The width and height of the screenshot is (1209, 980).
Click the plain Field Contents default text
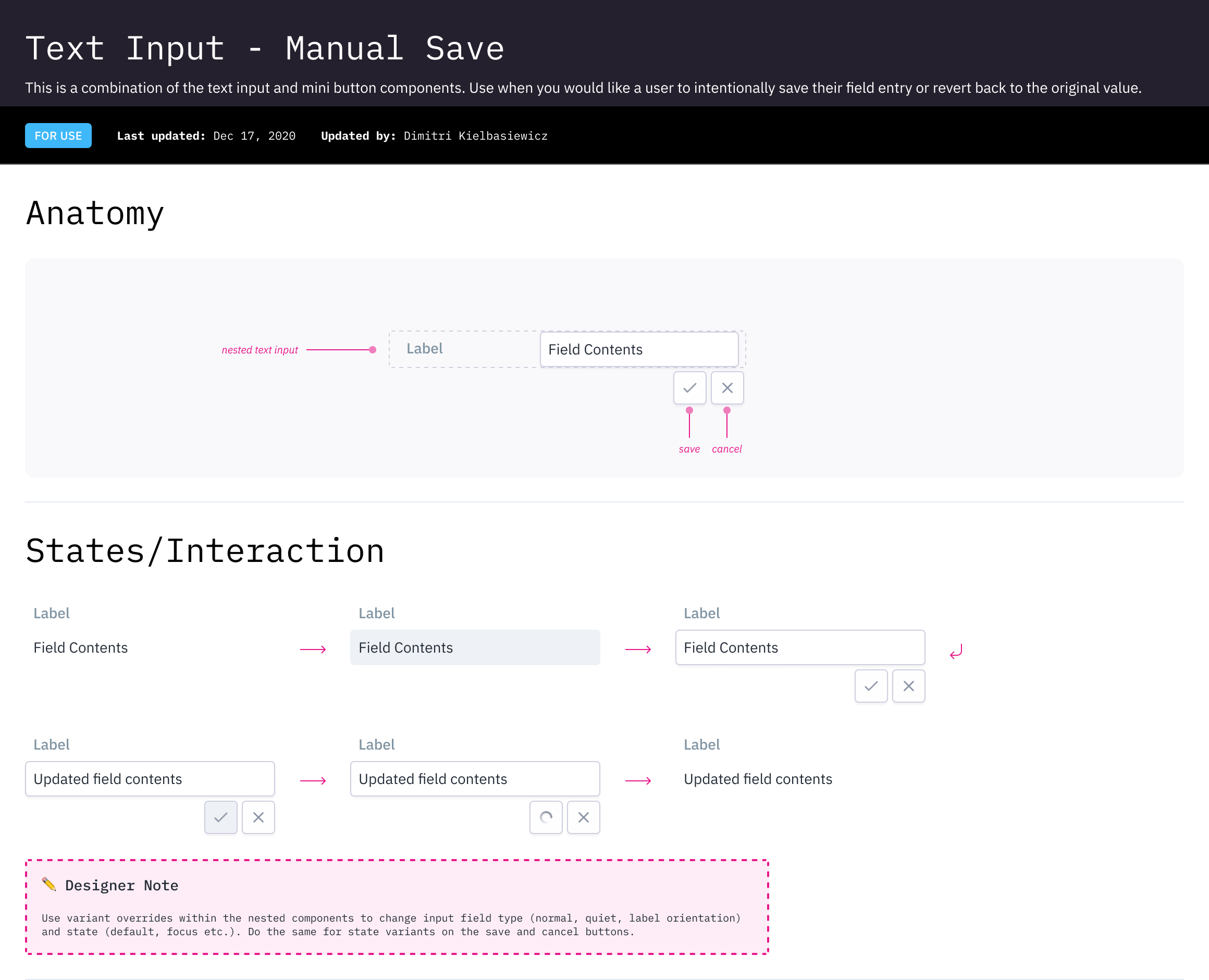pos(81,647)
